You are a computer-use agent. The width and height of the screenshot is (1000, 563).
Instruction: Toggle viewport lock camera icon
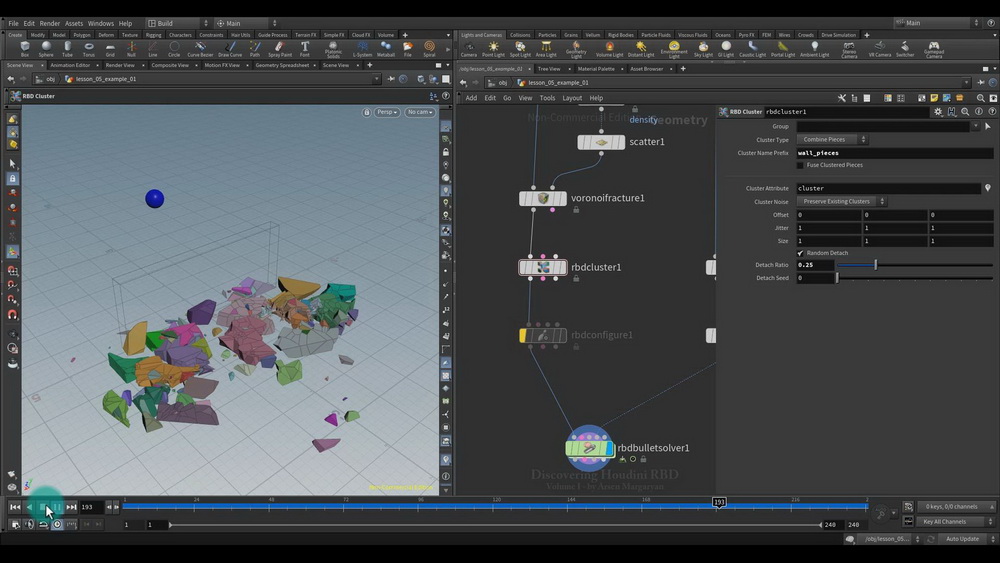[x=366, y=112]
